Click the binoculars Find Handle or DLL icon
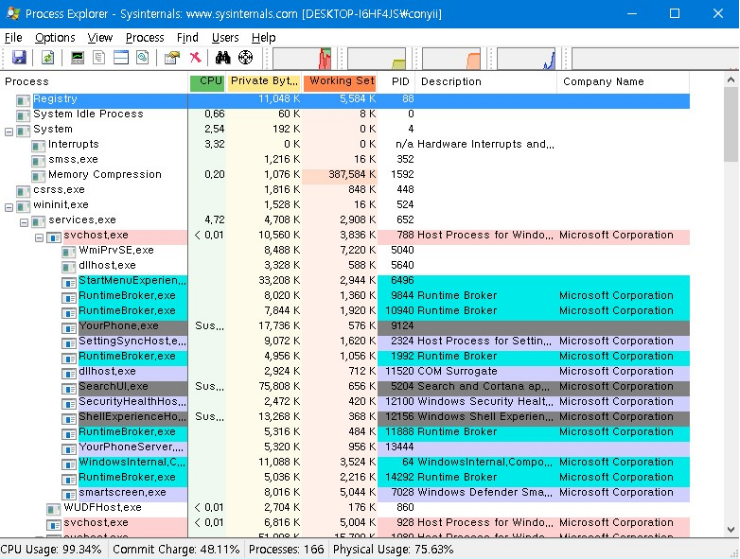 point(223,58)
